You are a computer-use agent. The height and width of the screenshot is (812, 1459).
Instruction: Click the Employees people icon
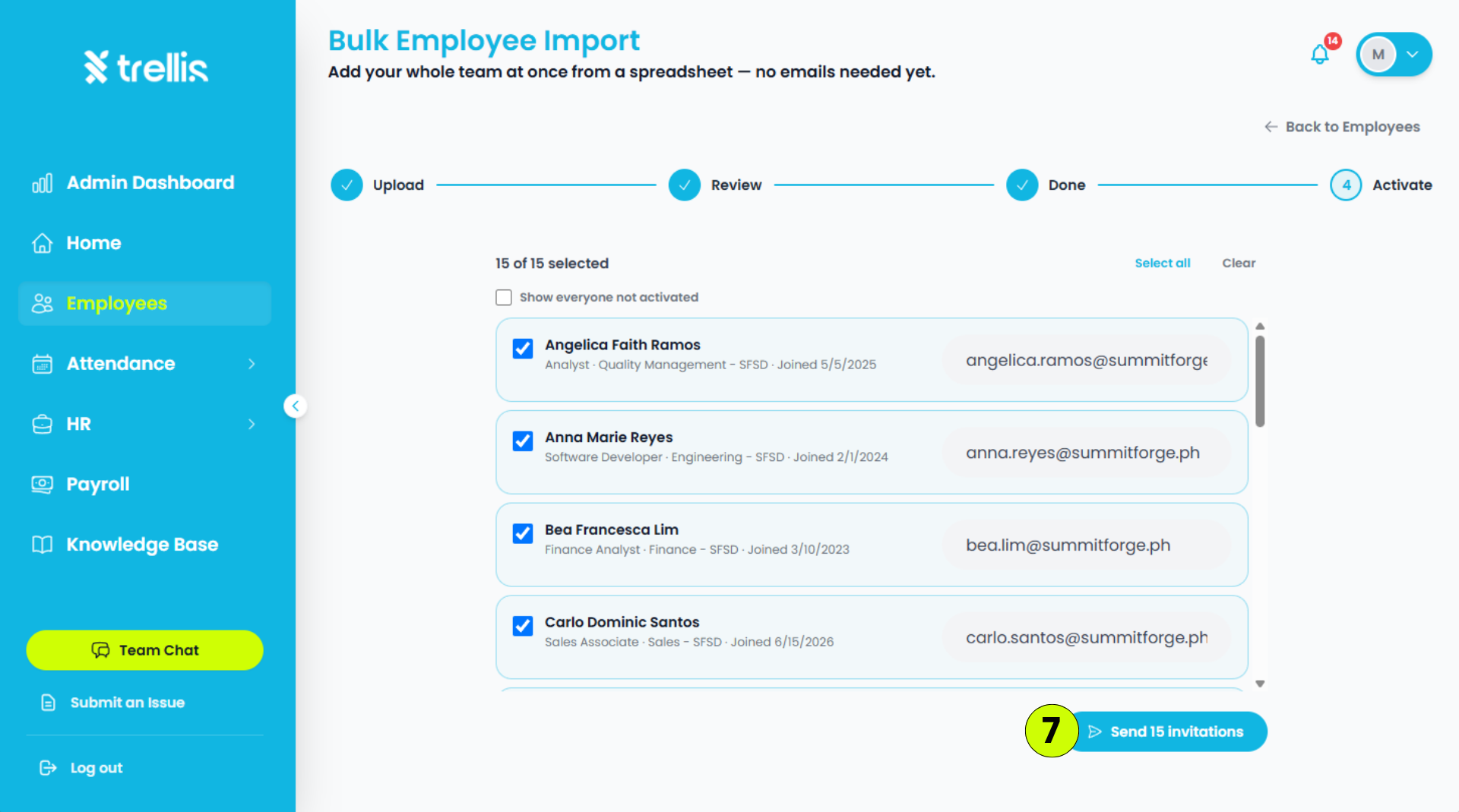click(x=43, y=304)
